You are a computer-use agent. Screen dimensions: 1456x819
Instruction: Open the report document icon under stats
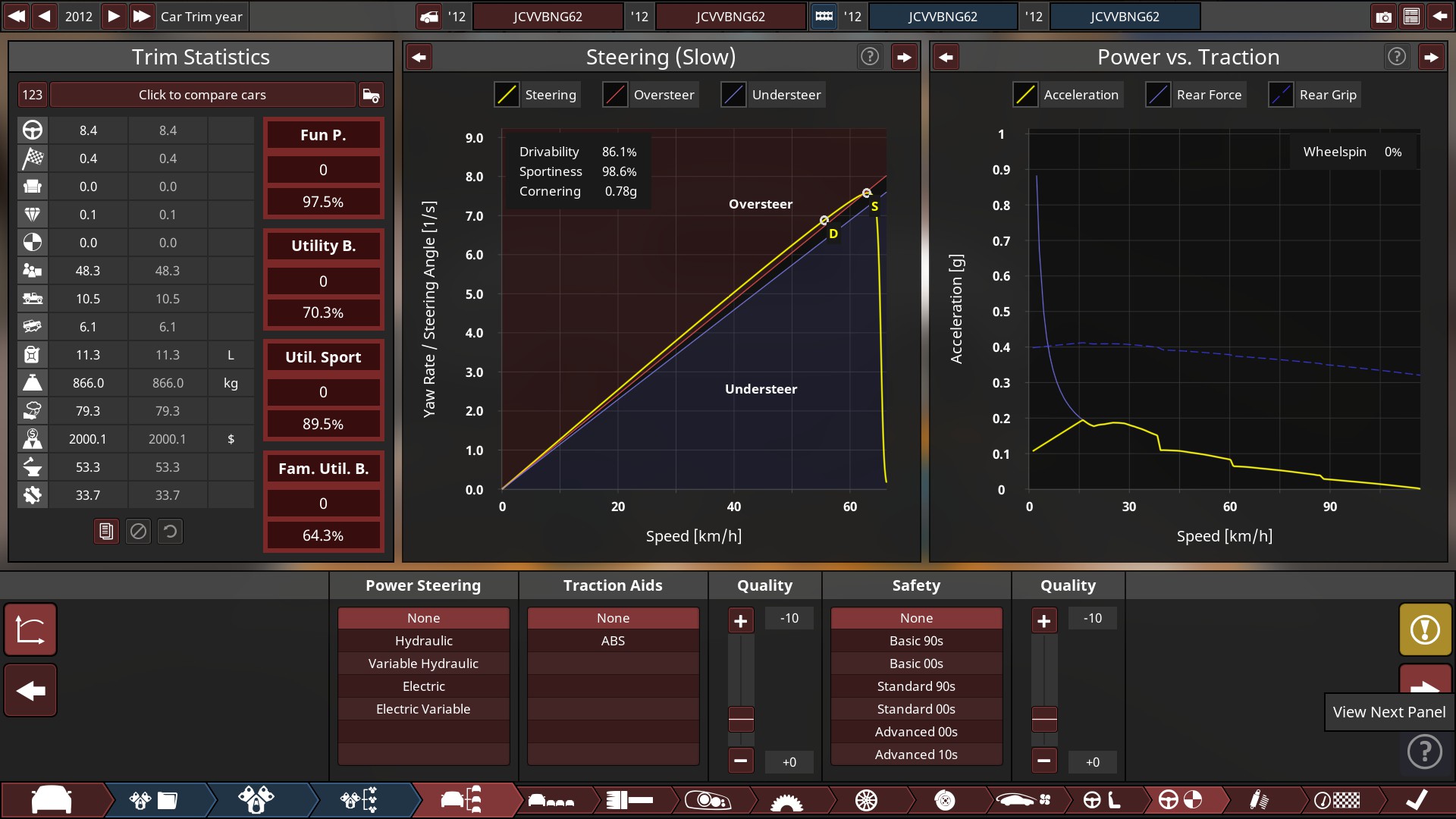click(106, 532)
